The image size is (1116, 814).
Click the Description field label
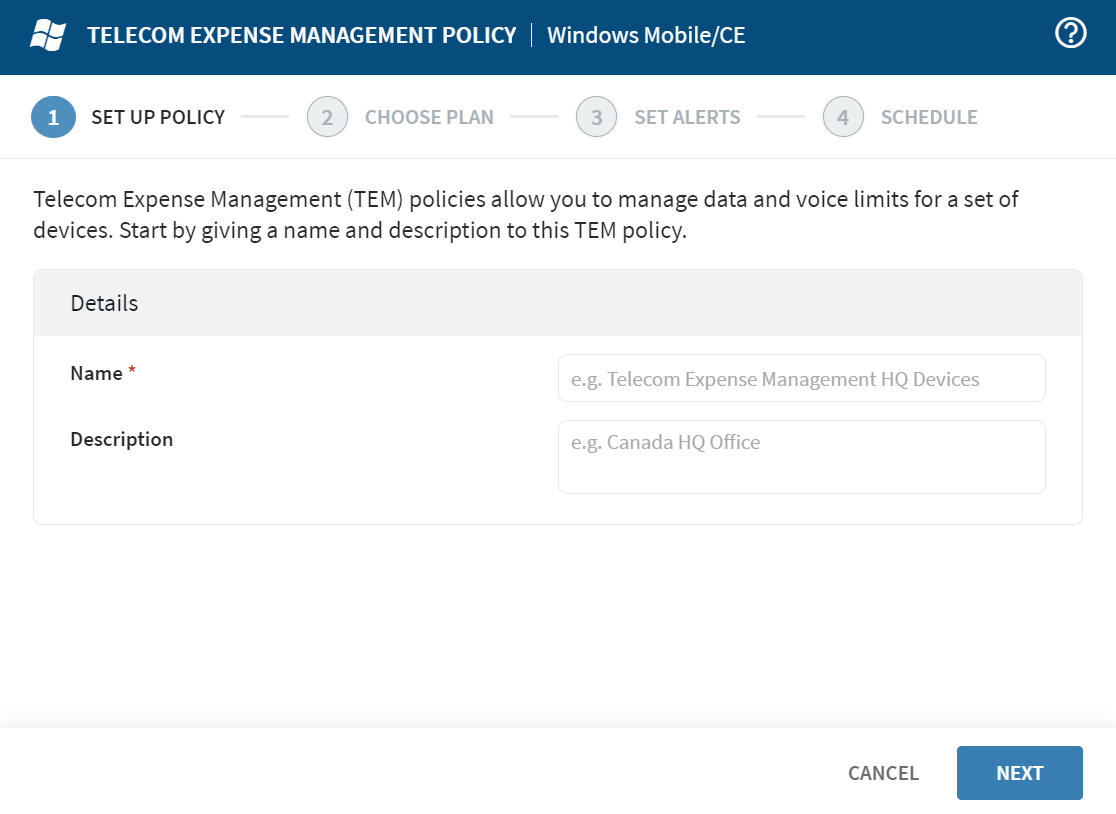point(121,439)
